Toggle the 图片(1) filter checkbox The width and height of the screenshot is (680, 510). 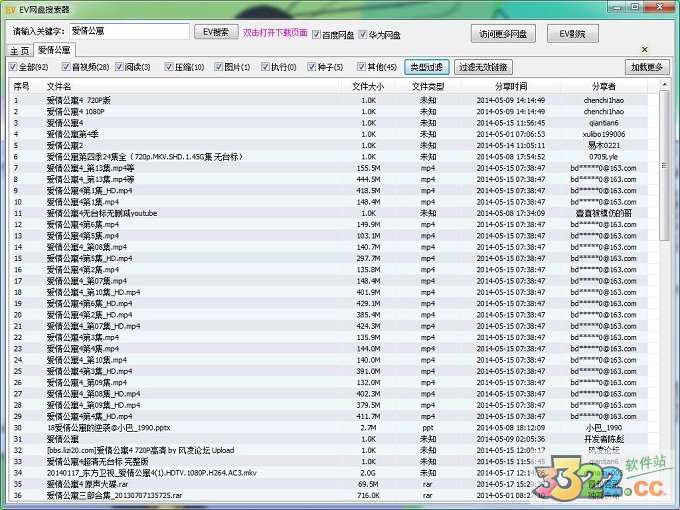point(219,67)
